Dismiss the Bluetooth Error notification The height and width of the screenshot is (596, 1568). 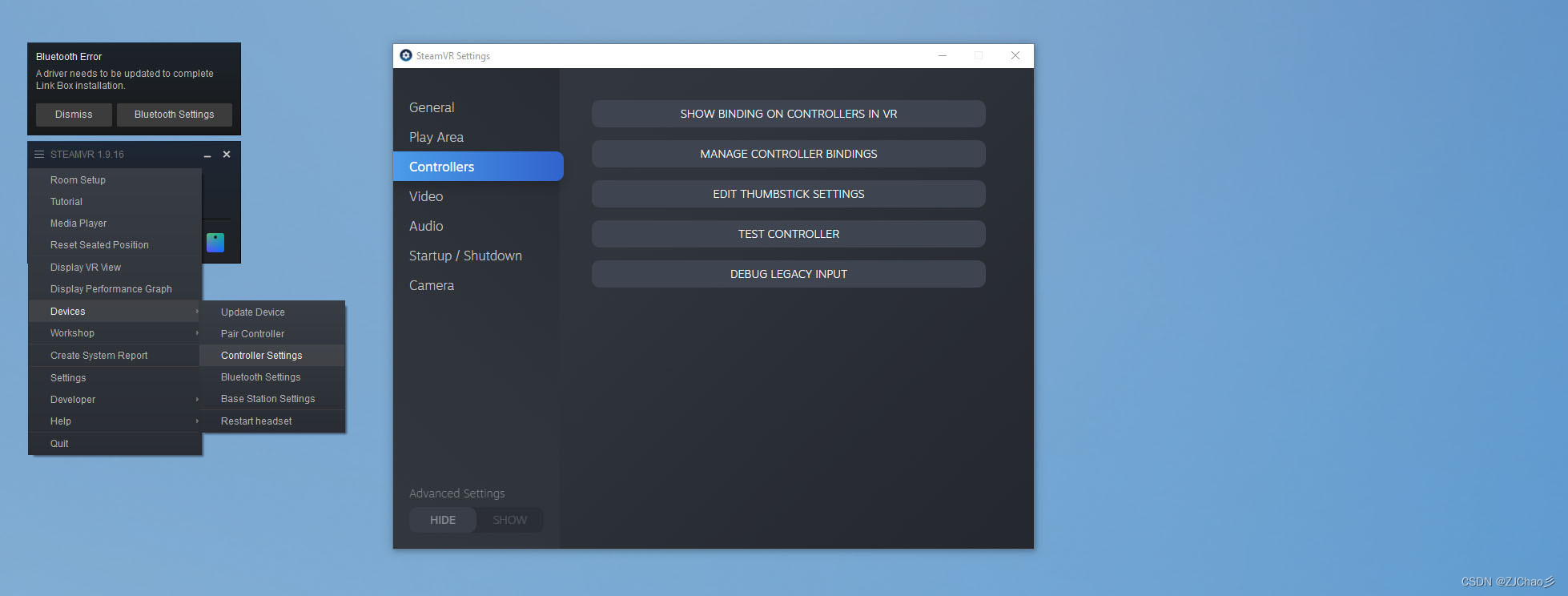coord(74,115)
